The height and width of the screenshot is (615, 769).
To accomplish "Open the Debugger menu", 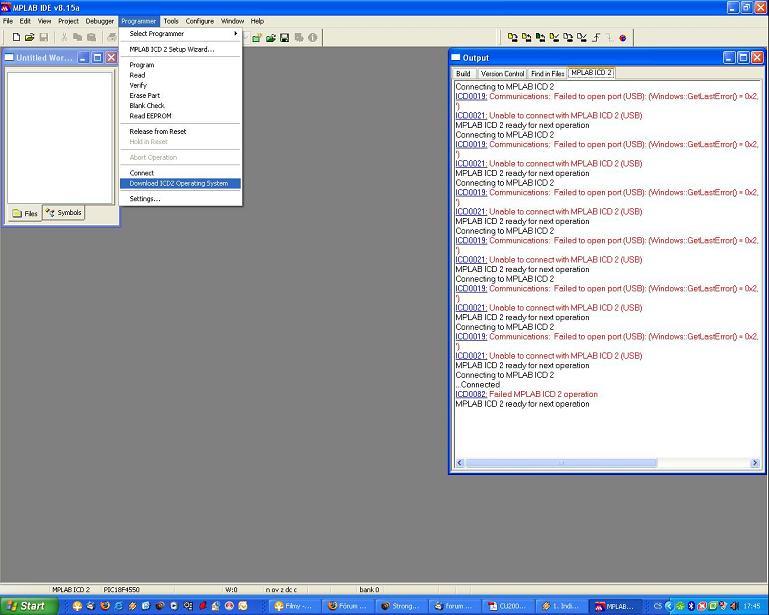I will (100, 21).
